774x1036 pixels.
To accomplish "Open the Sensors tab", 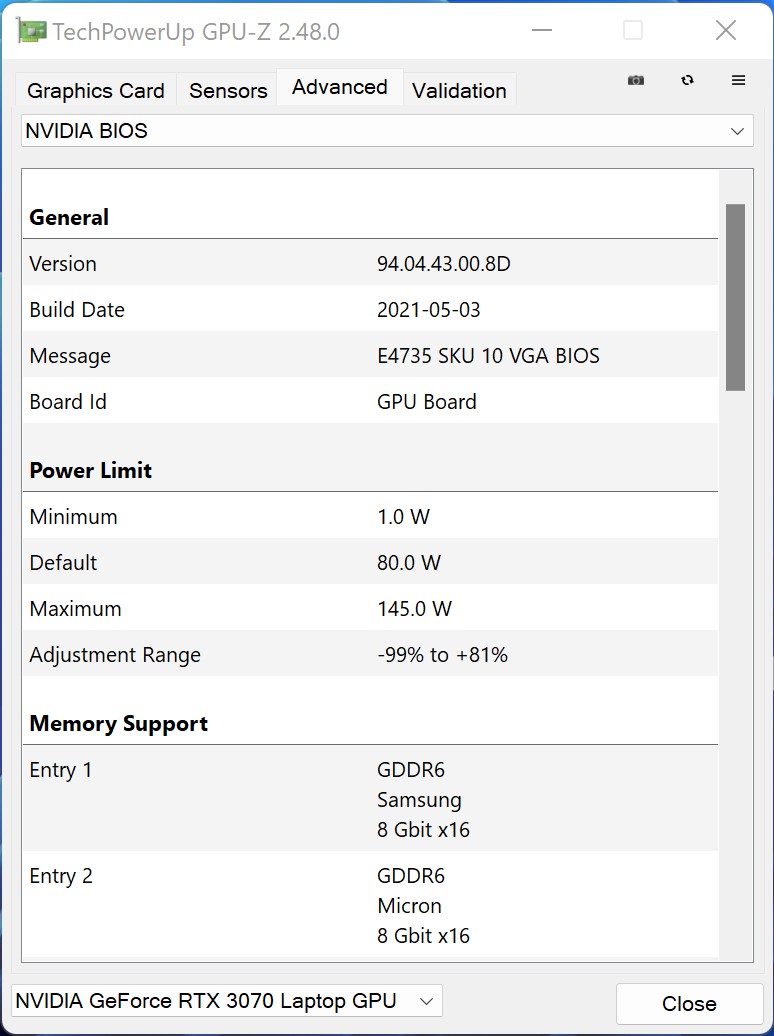I will pos(228,90).
